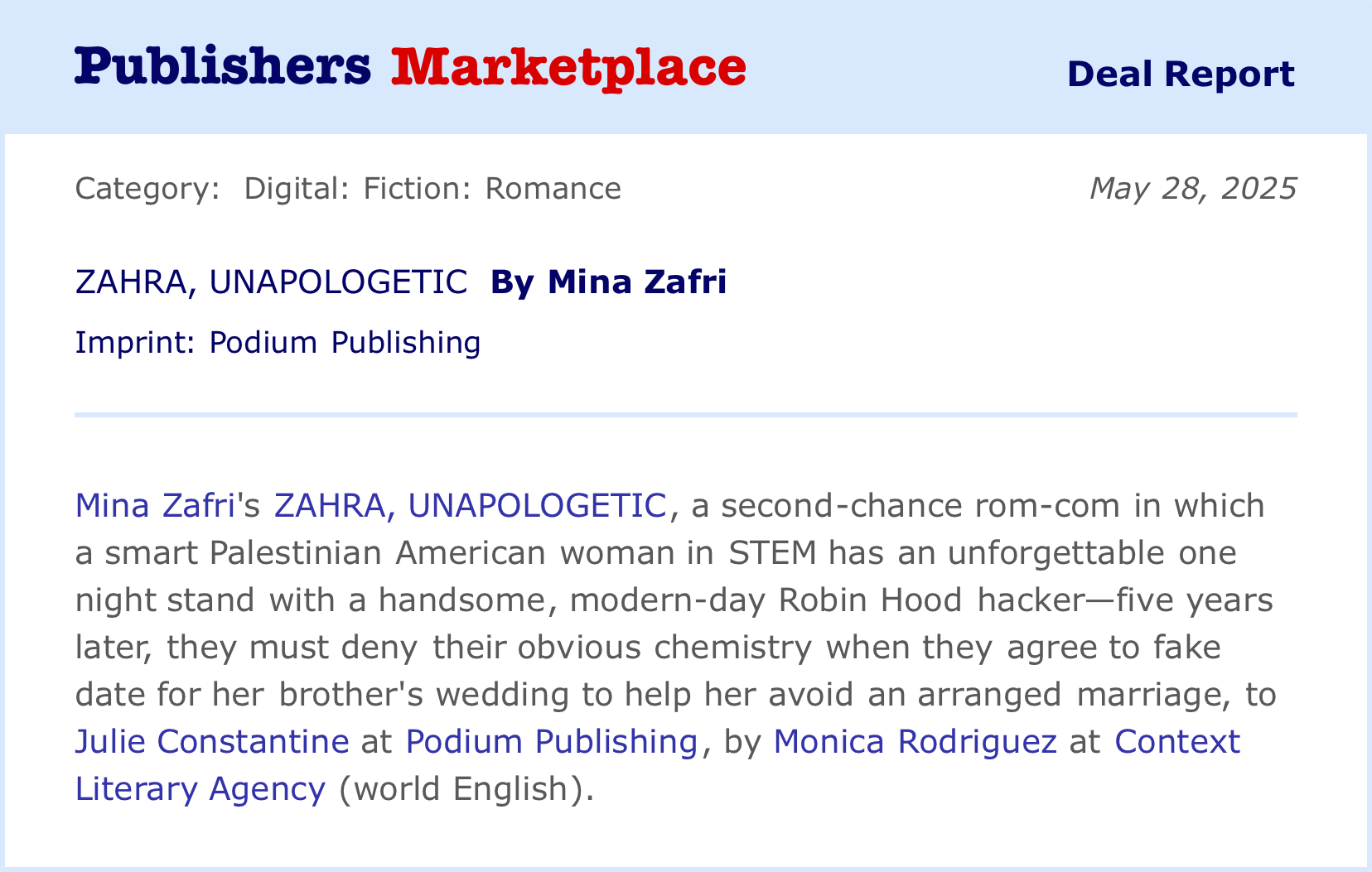Click the "Imprint: Podium Publishing" line
Screen dimensions: 1372x872
click(278, 342)
